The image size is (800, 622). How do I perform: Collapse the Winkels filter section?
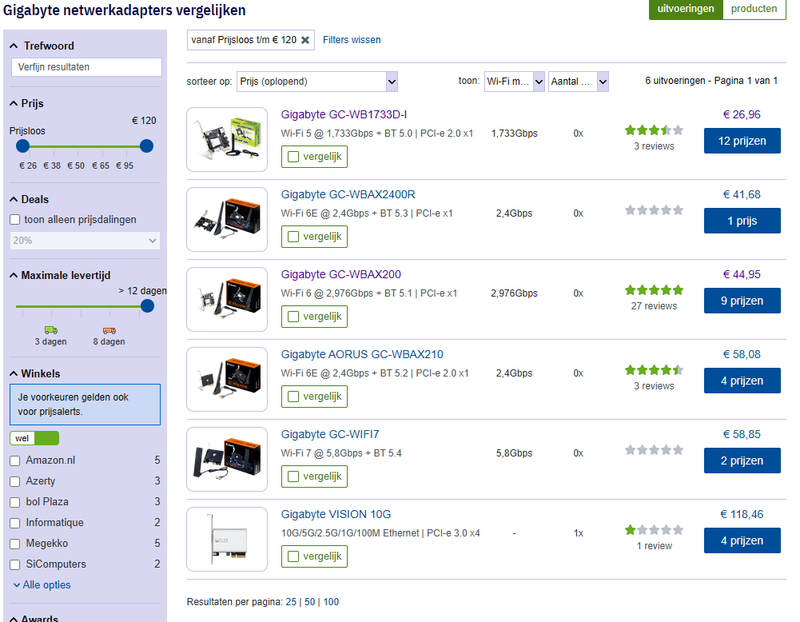(35, 374)
